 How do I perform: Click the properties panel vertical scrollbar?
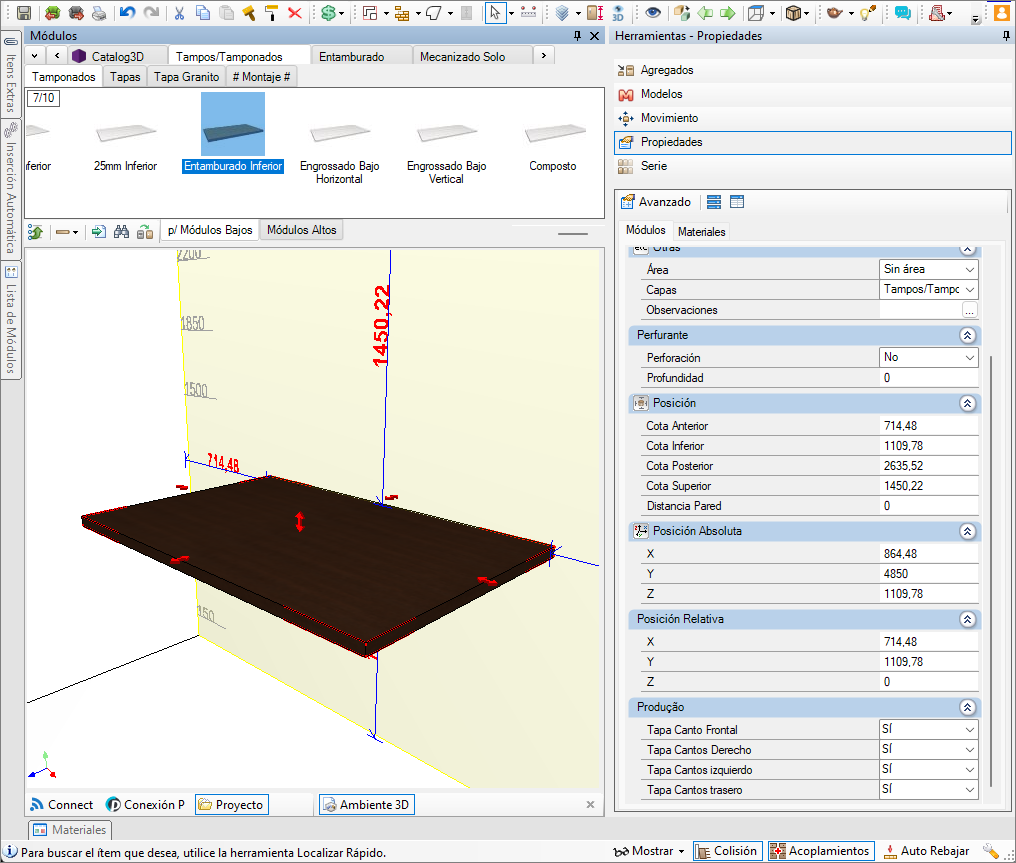click(x=991, y=571)
